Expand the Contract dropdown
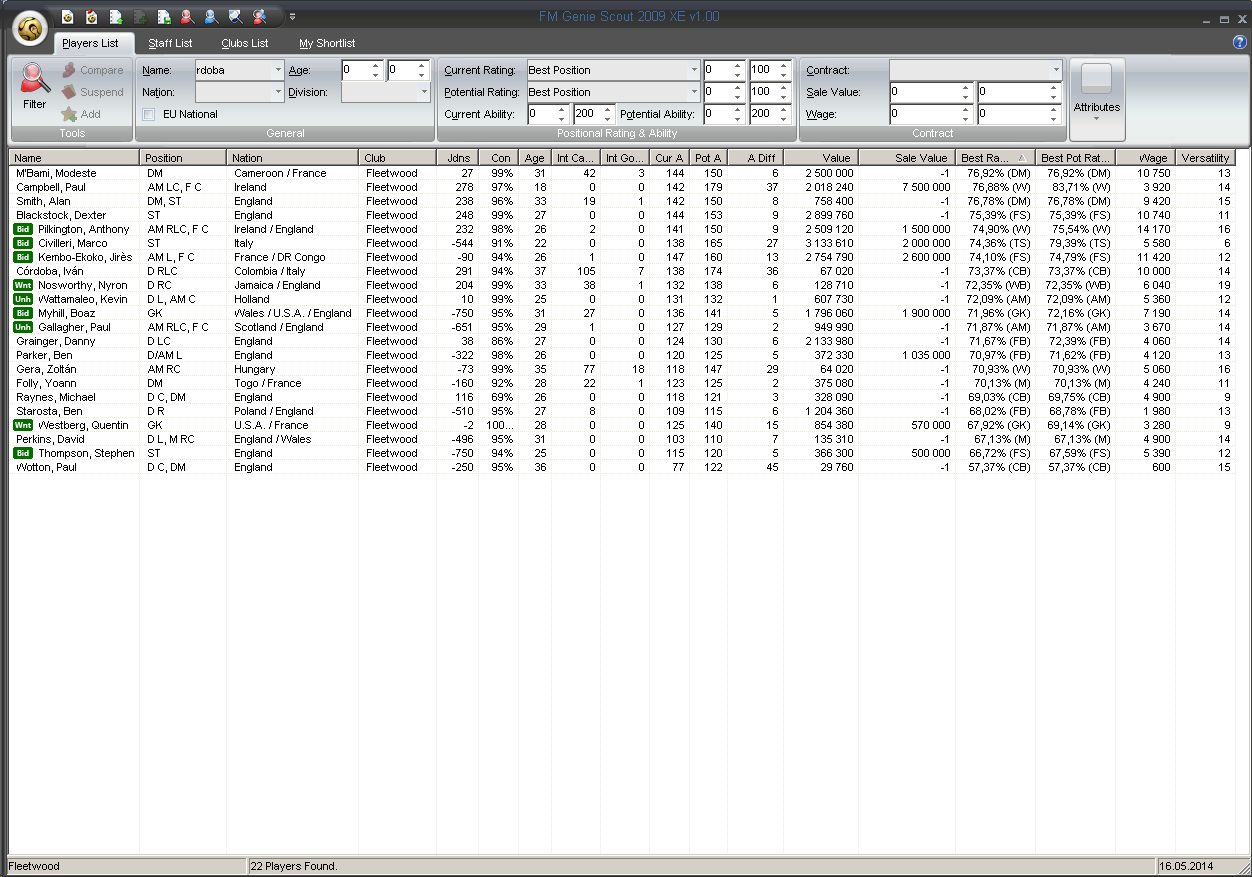This screenshot has height=877, width=1252. 1055,70
